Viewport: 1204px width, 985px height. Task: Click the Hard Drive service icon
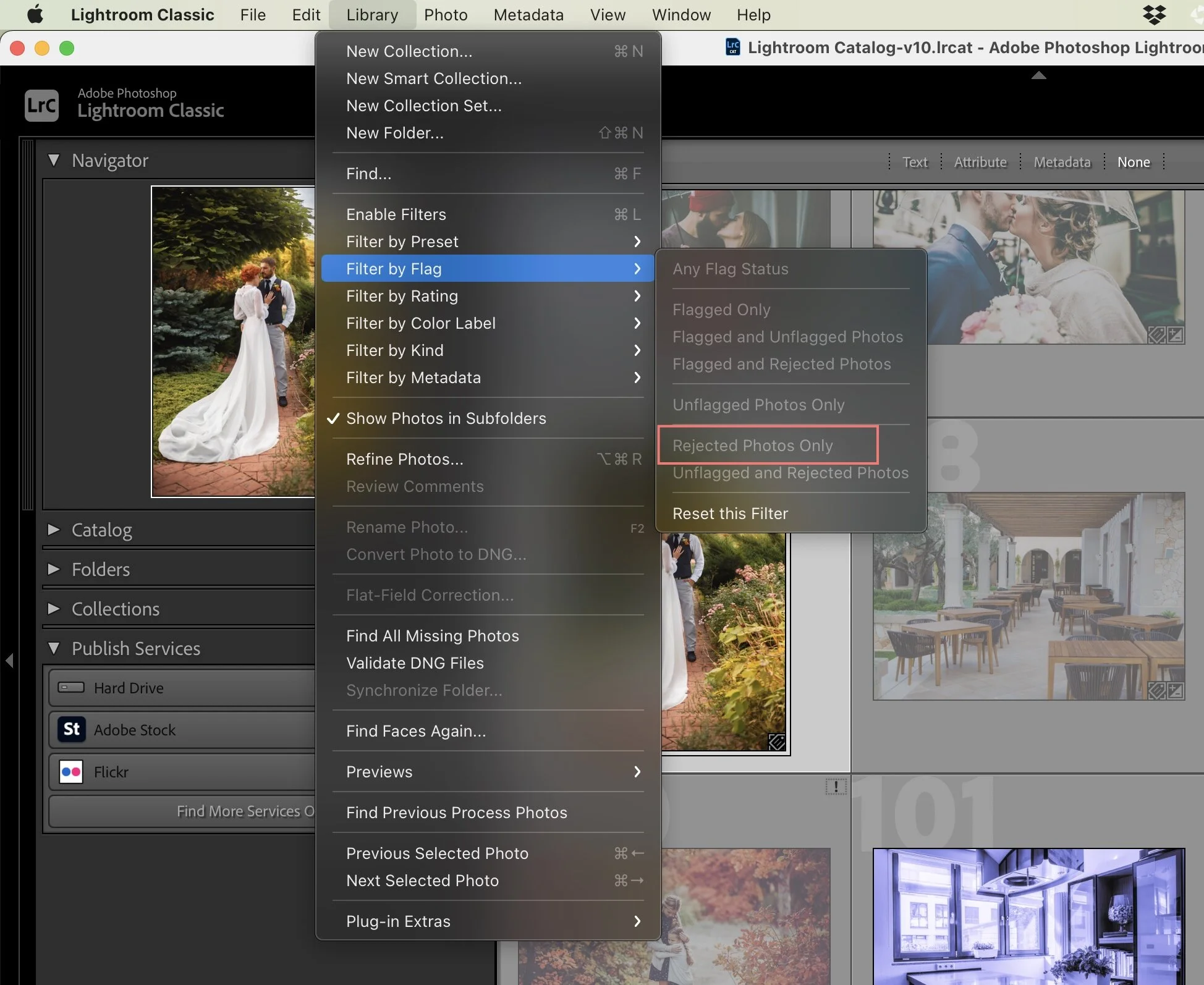point(71,687)
